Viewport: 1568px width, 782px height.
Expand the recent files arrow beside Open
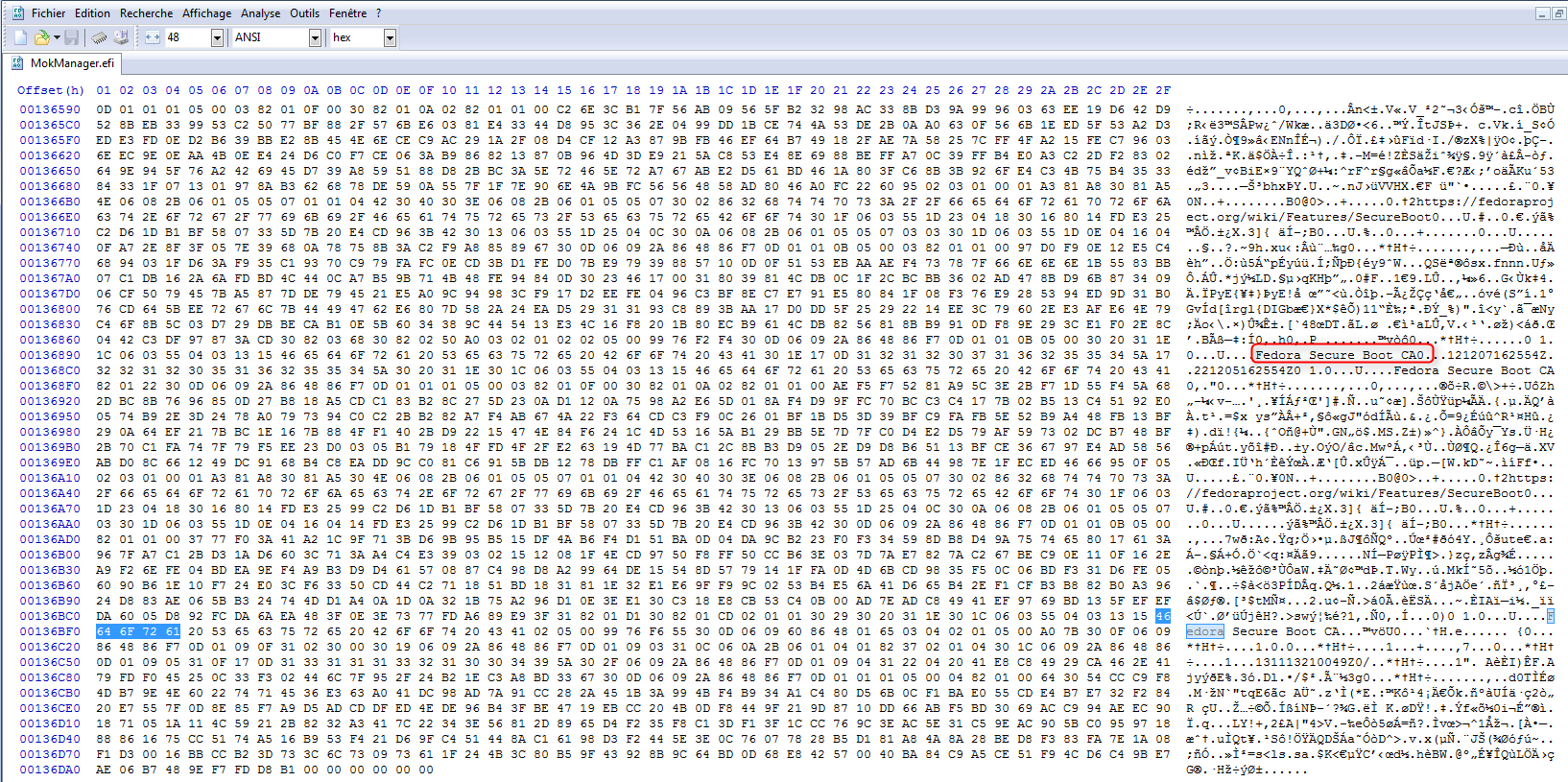click(57, 37)
